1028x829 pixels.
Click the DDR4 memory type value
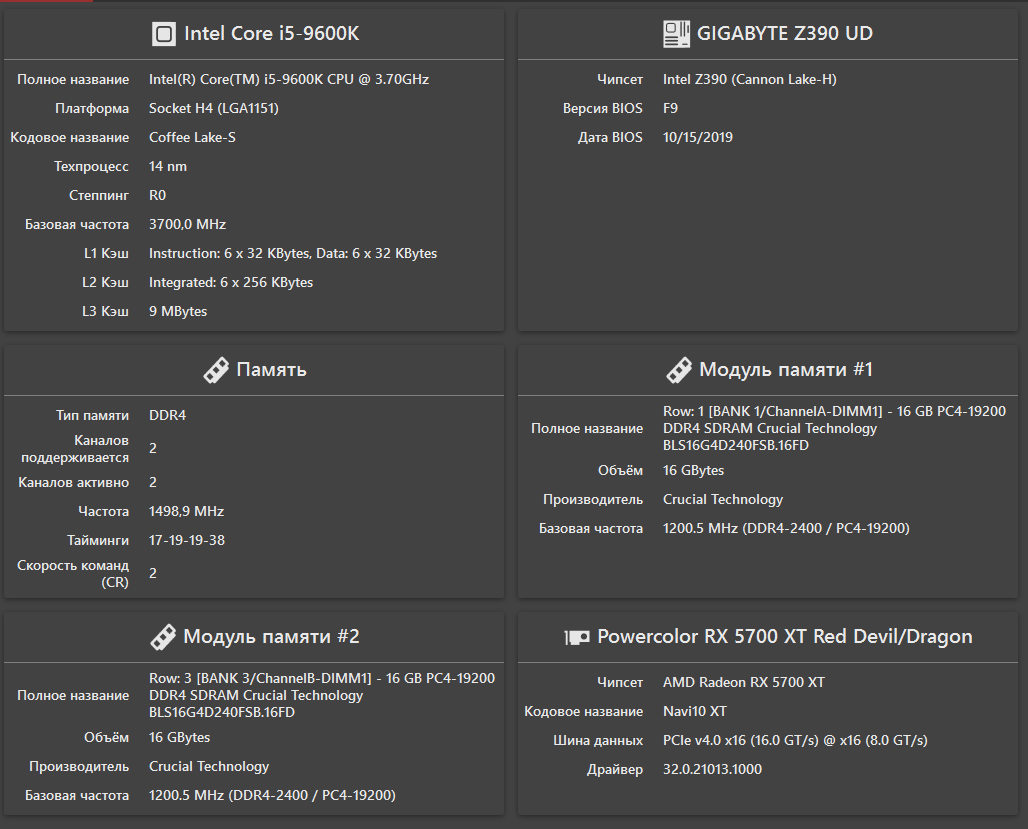point(167,415)
